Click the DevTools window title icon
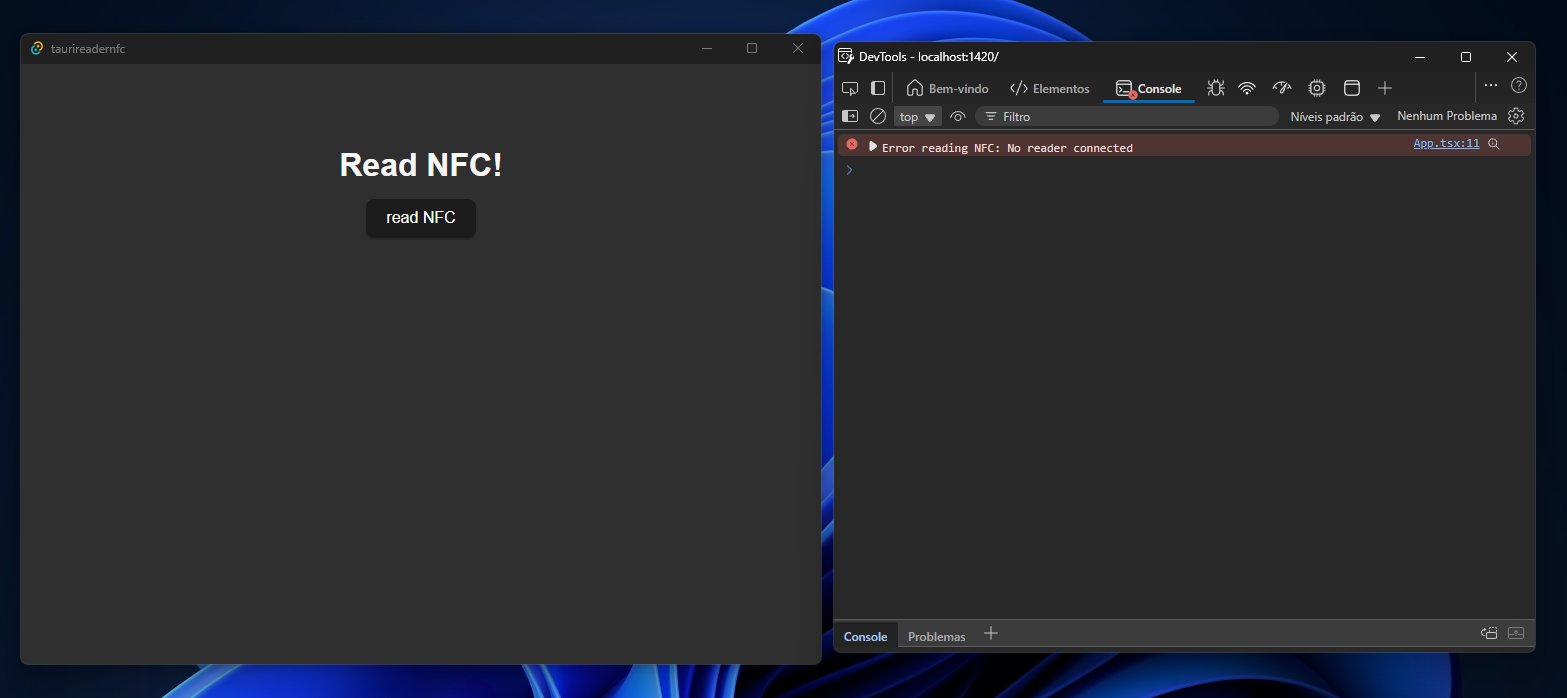Image resolution: width=1567 pixels, height=698 pixels. click(846, 56)
